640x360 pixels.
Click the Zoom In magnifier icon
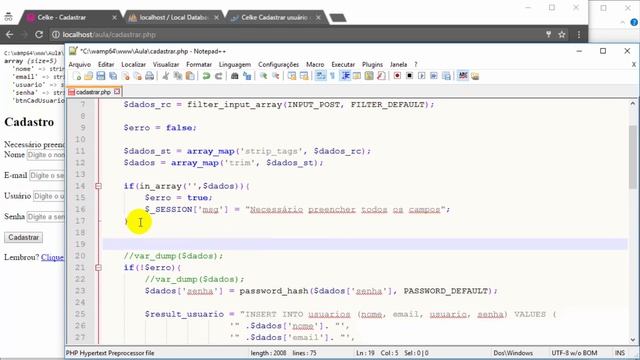(x=263, y=76)
